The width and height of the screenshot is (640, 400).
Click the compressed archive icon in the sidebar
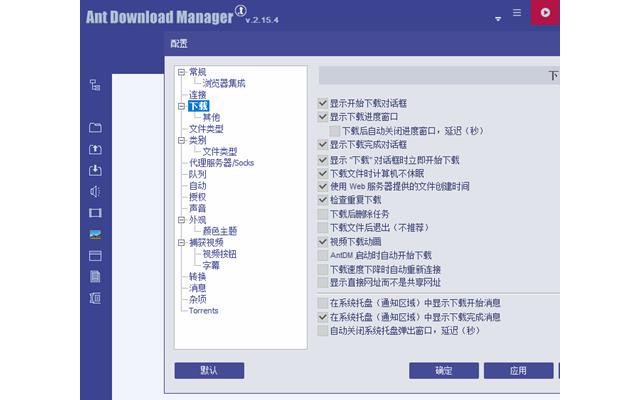click(95, 298)
